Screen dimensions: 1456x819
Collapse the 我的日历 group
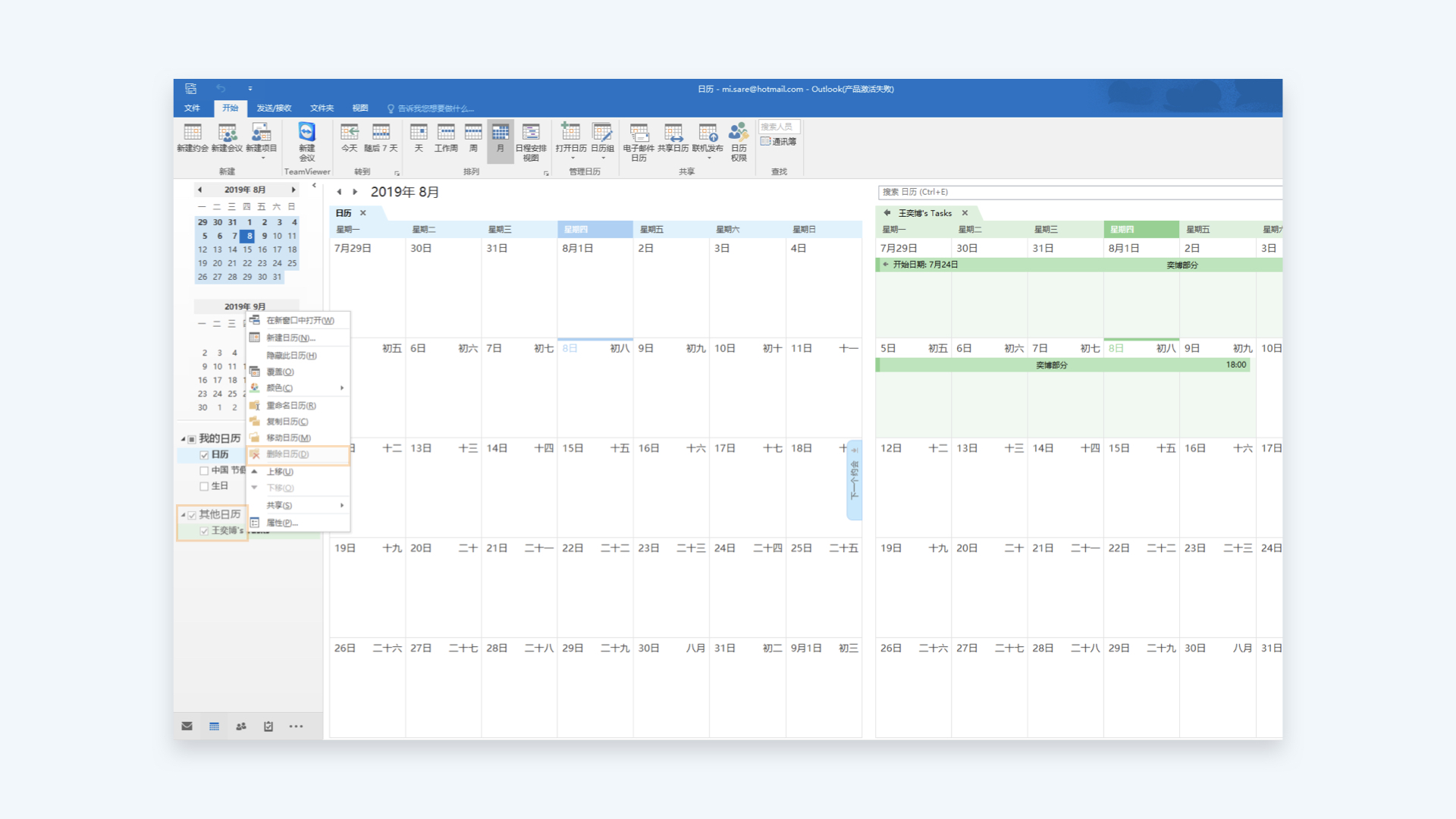point(183,439)
